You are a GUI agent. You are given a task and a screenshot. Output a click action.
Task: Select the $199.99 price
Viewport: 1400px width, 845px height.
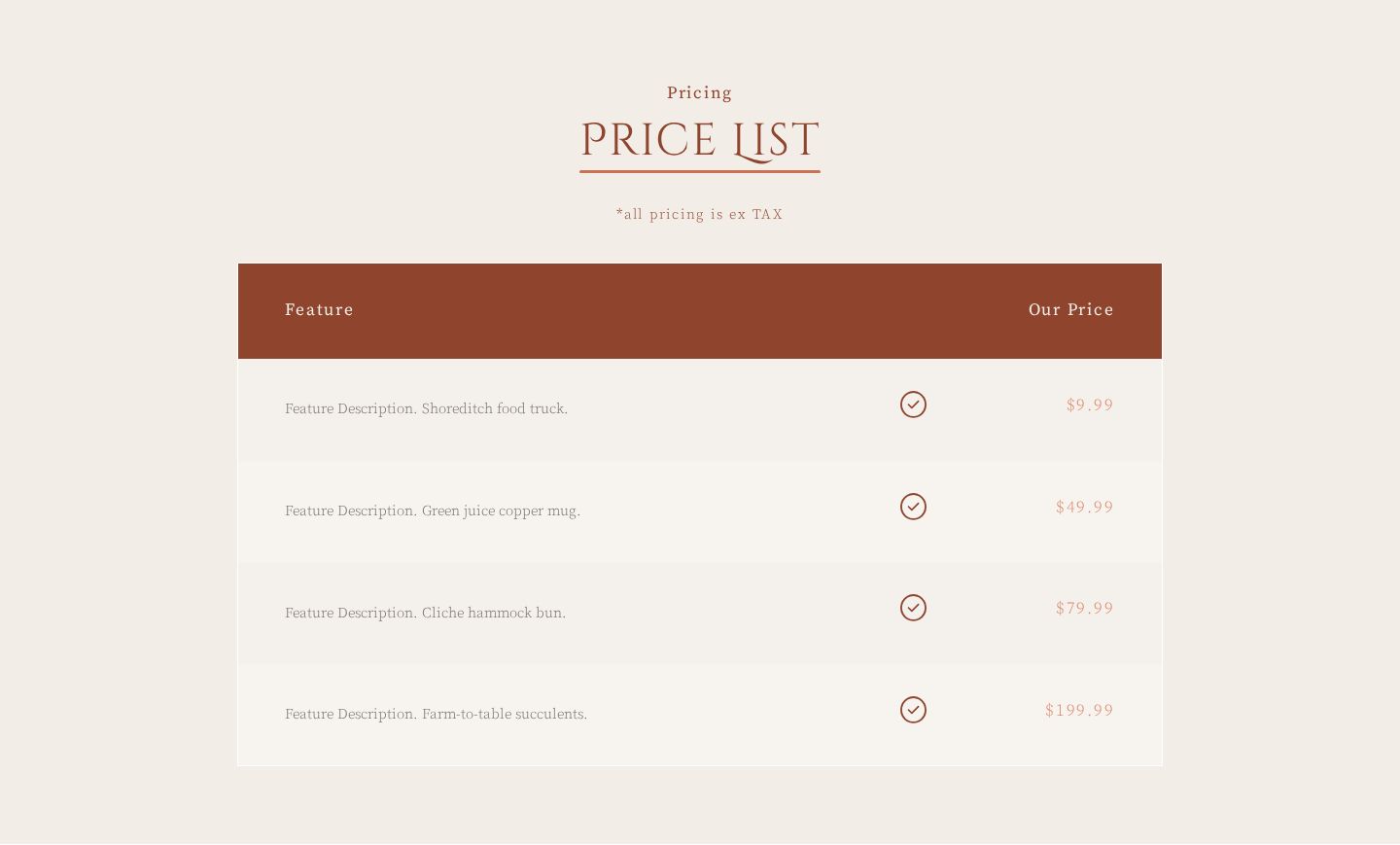coord(1079,710)
